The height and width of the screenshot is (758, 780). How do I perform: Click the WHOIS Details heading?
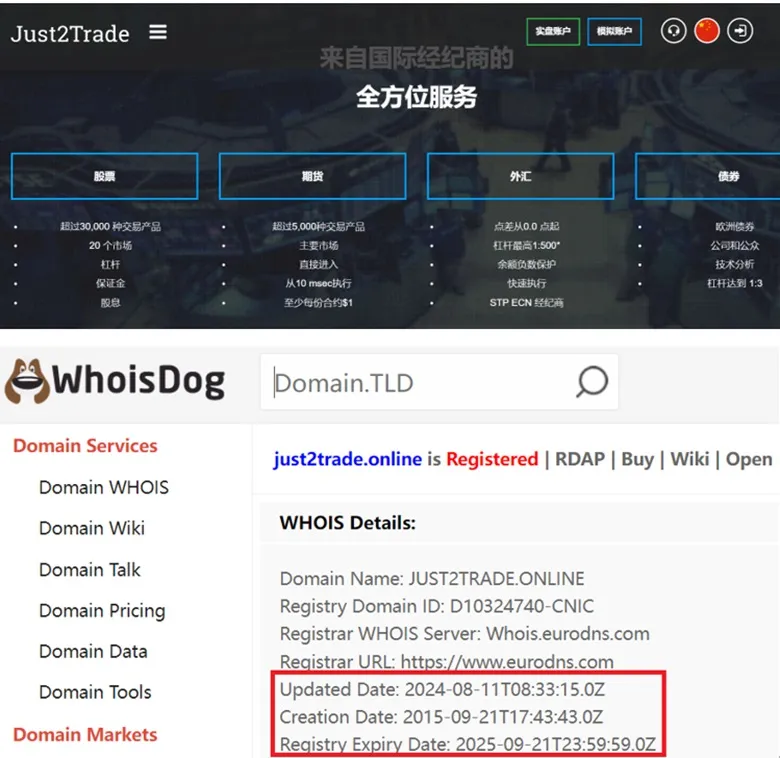[x=348, y=523]
